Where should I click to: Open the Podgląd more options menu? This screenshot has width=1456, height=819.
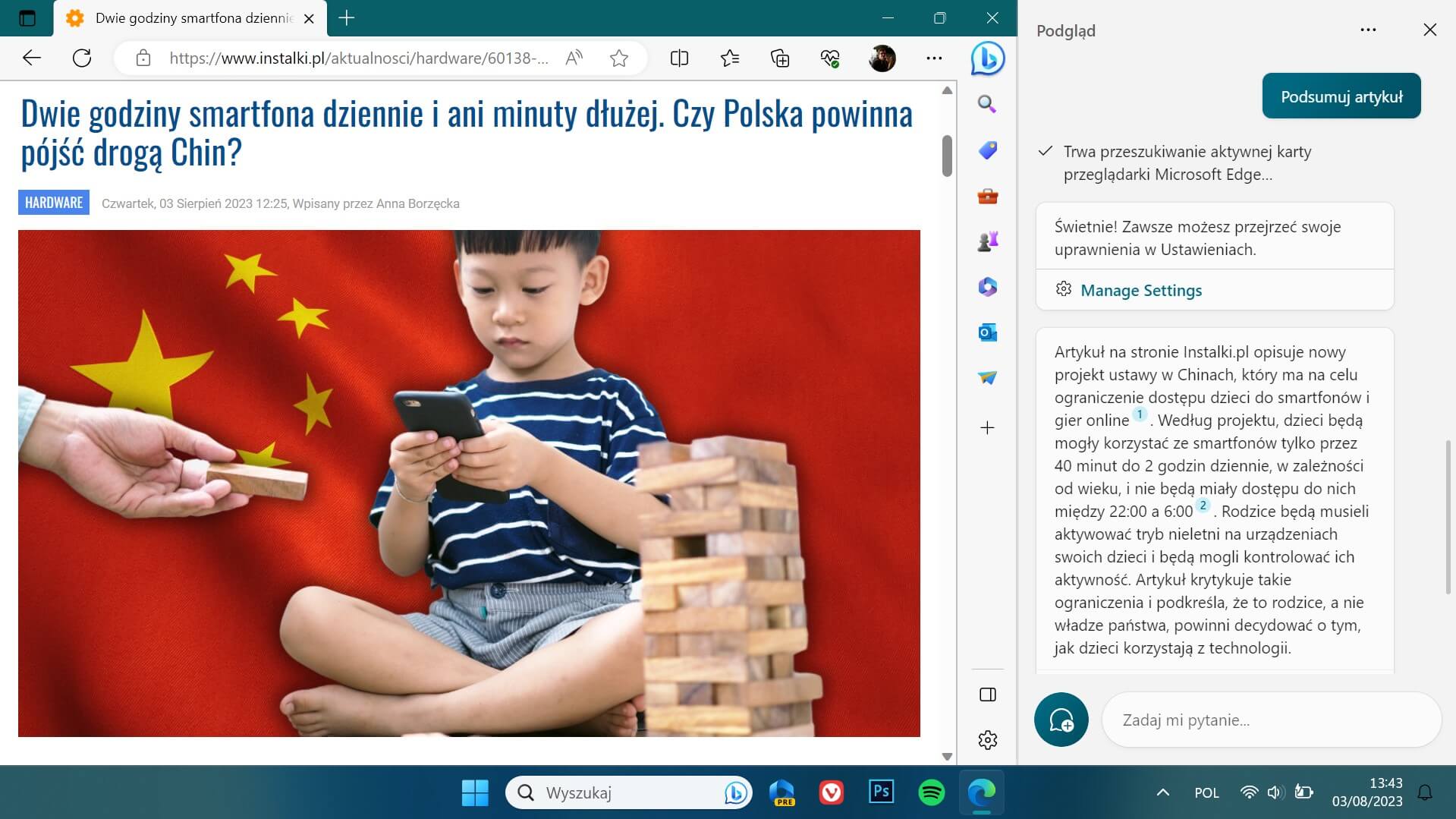[1367, 30]
